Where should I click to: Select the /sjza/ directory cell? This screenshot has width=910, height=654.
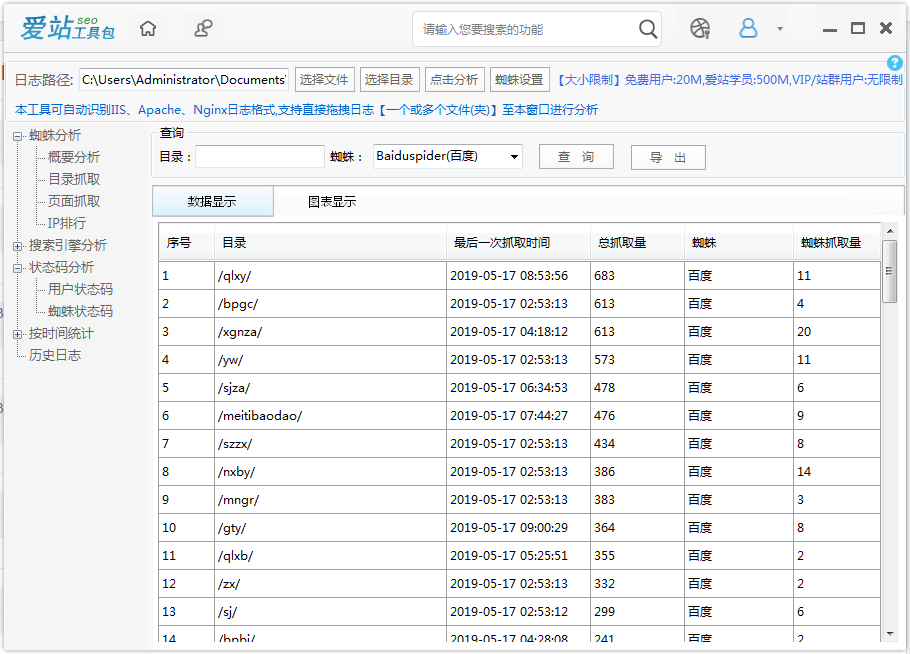(x=330, y=388)
